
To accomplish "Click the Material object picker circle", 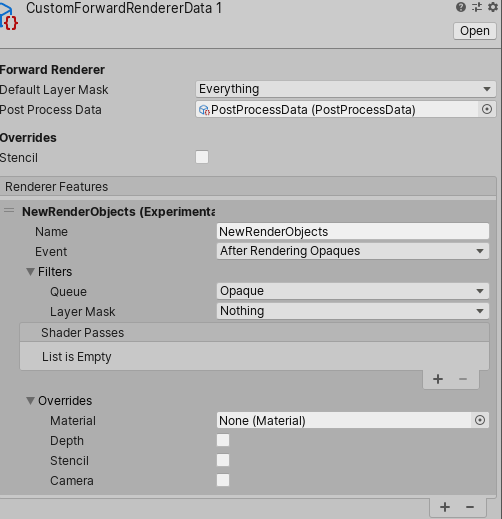I will (x=480, y=420).
